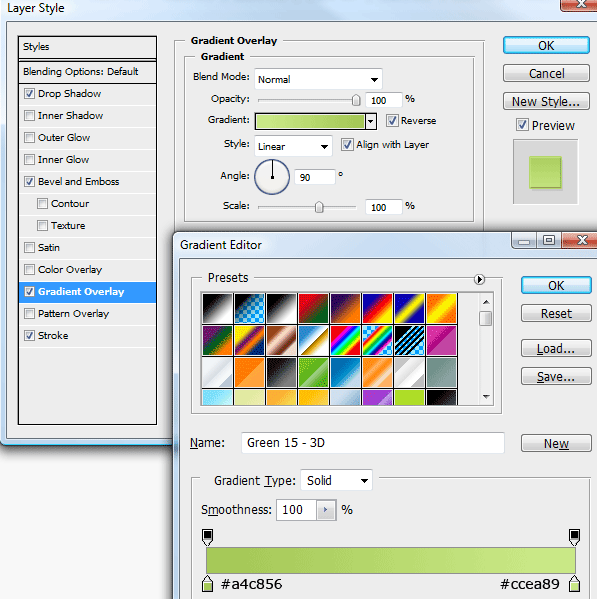
Task: Disable the Reverse checkbox
Action: pos(392,121)
